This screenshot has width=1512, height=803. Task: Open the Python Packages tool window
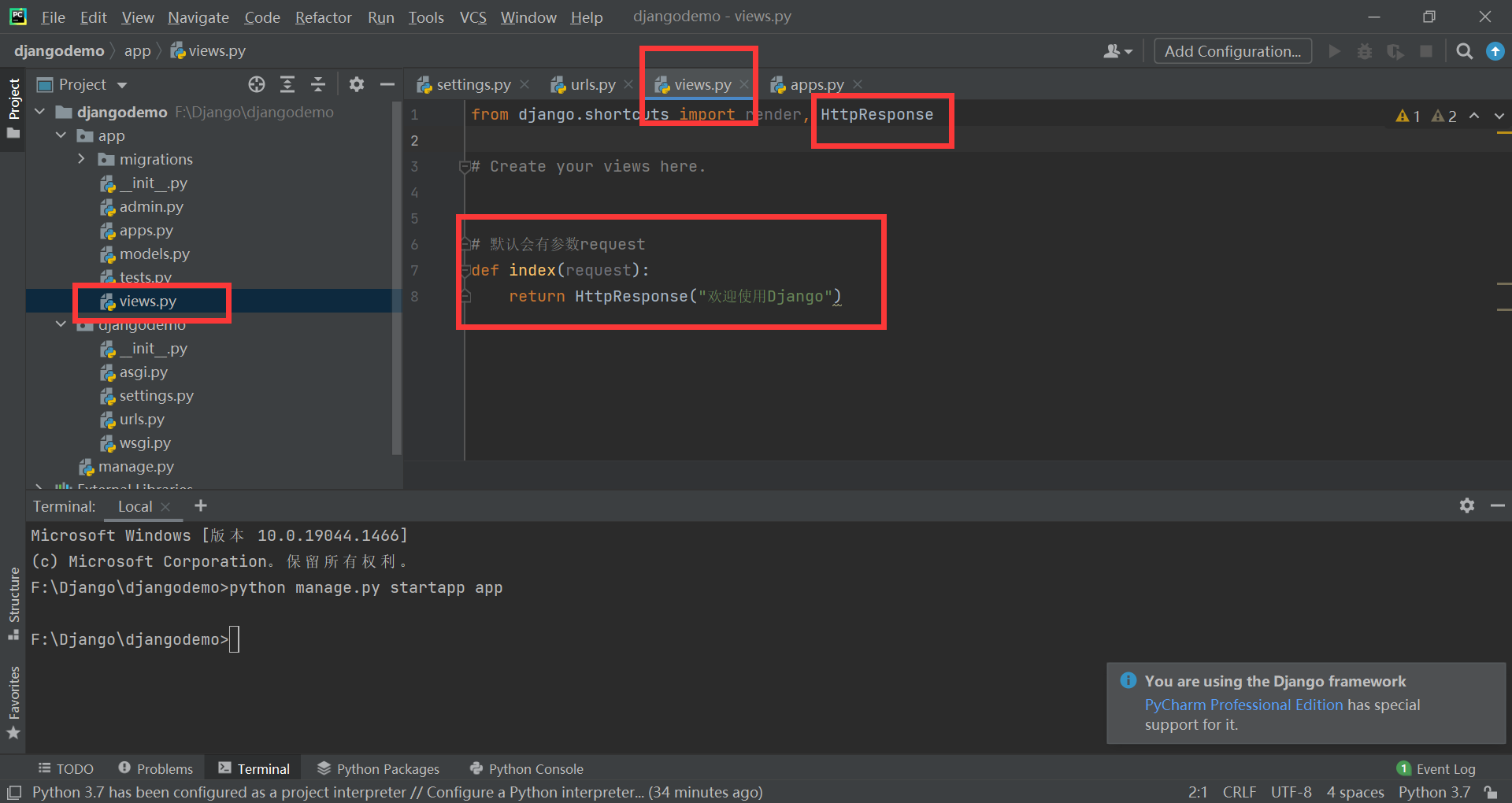coord(378,769)
